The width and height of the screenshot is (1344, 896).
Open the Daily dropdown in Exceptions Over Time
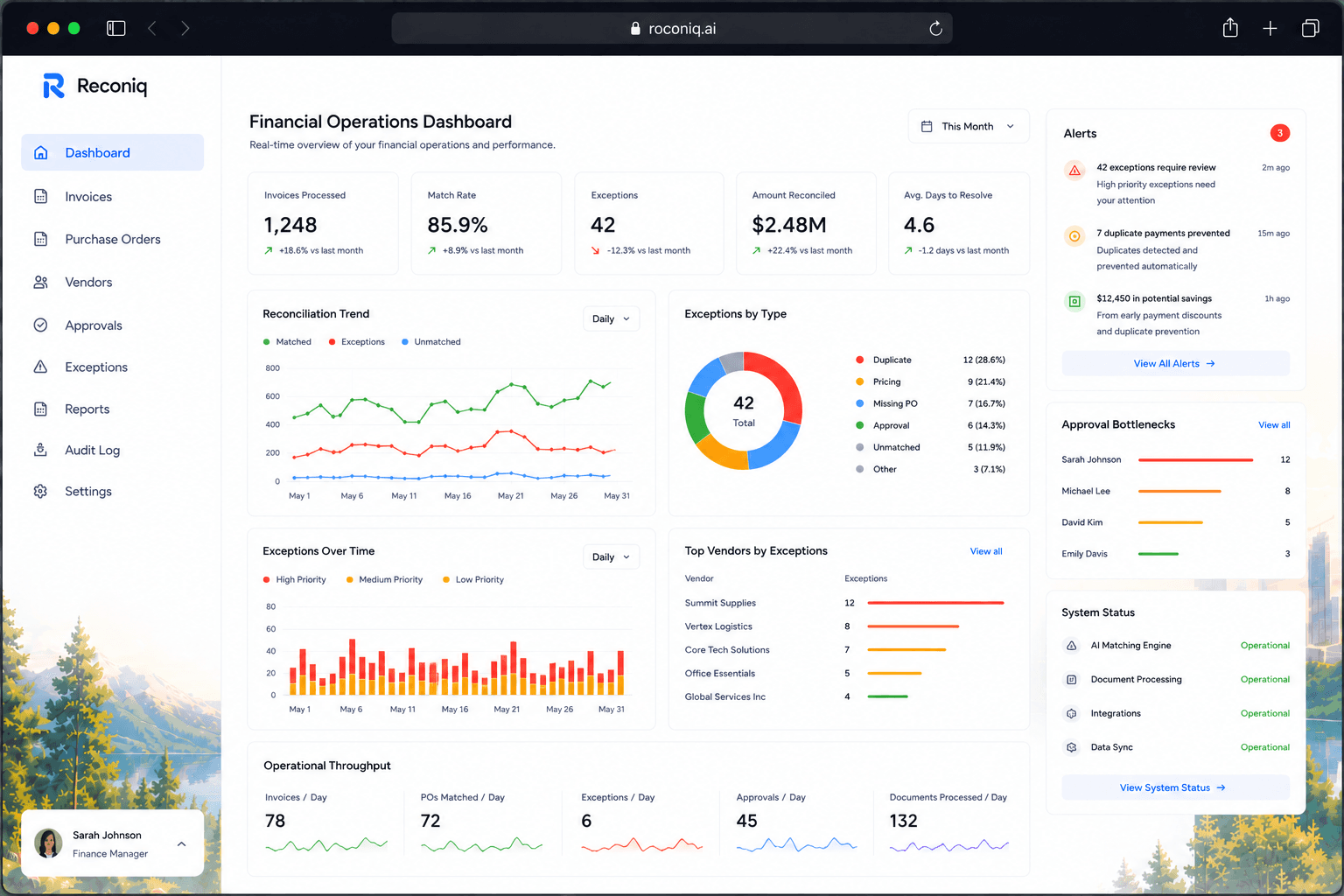(611, 556)
